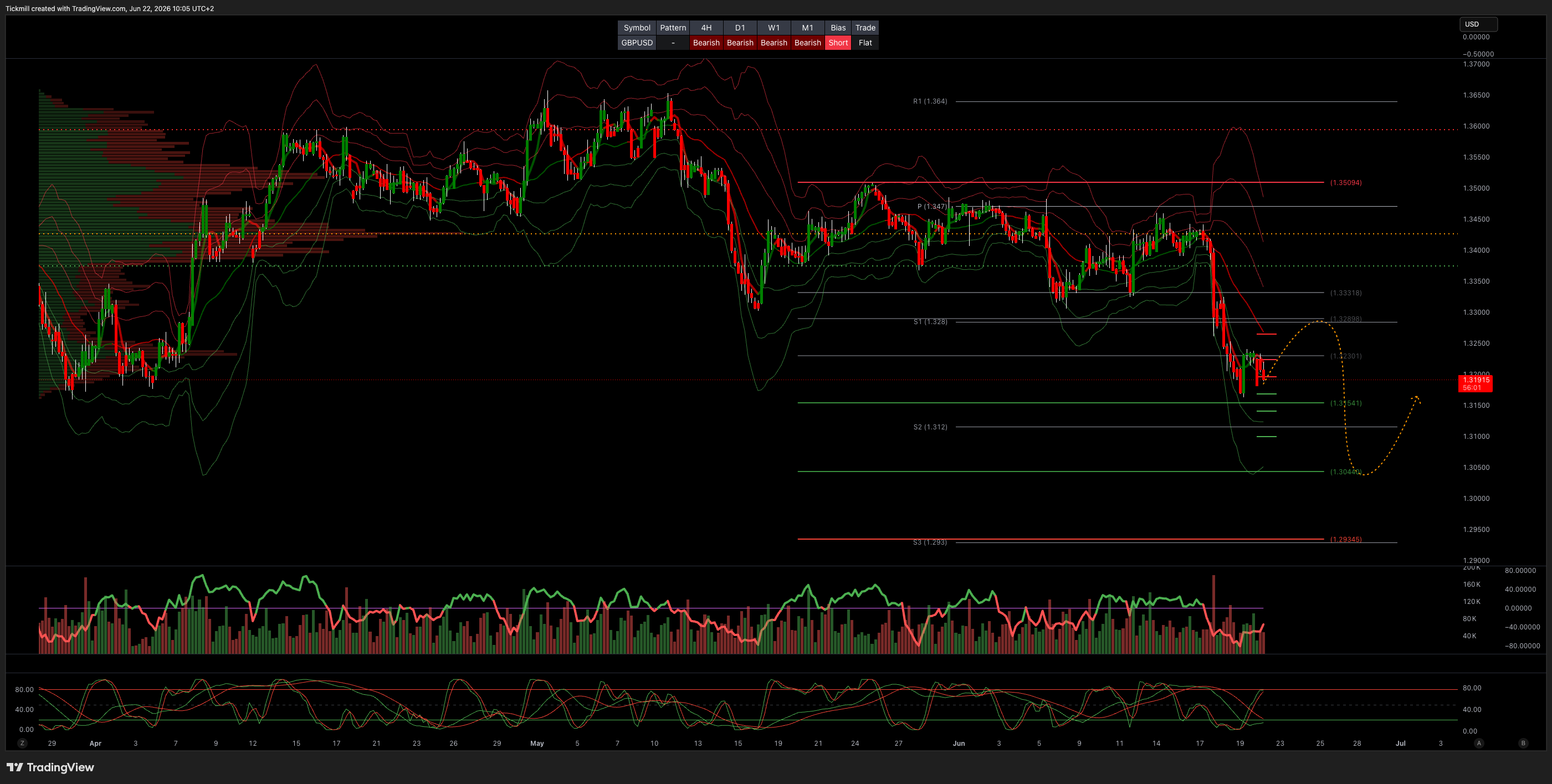Click the S3 (1.293) support label
Image resolution: width=1552 pixels, height=784 pixels.
pos(930,542)
